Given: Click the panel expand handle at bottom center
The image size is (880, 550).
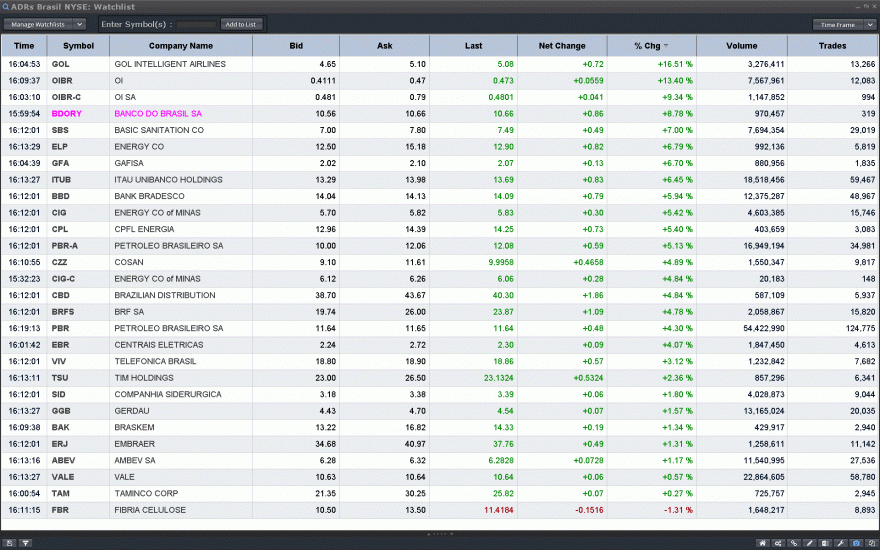Looking at the screenshot, I should pos(440,534).
